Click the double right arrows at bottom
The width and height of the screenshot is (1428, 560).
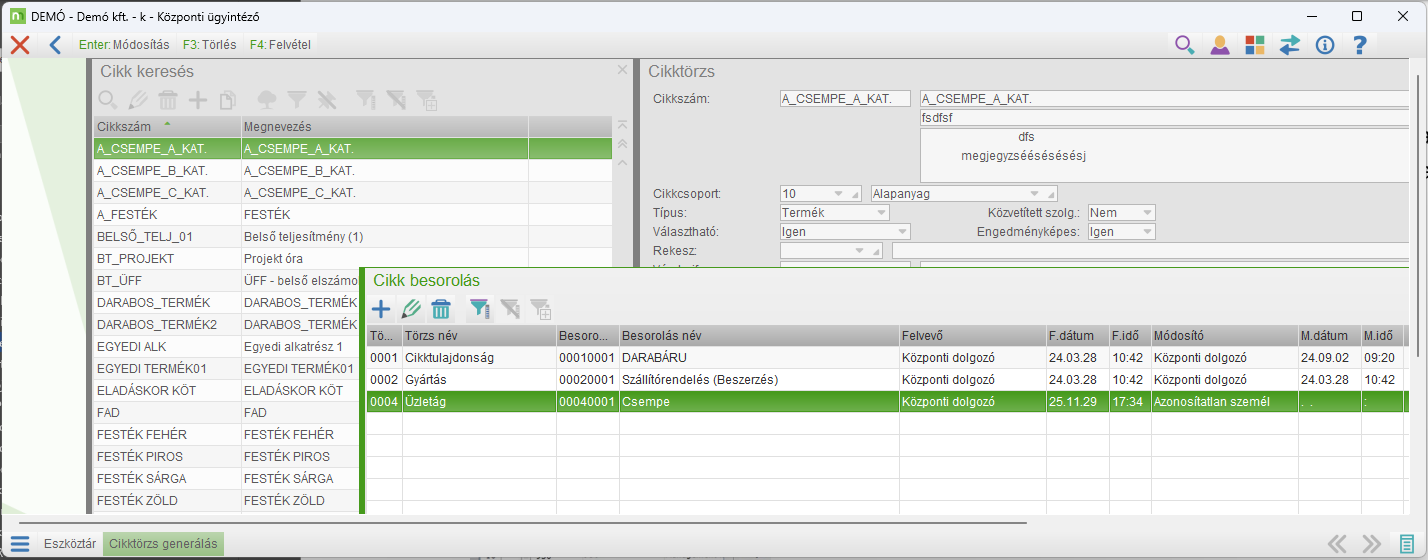tap(1372, 544)
